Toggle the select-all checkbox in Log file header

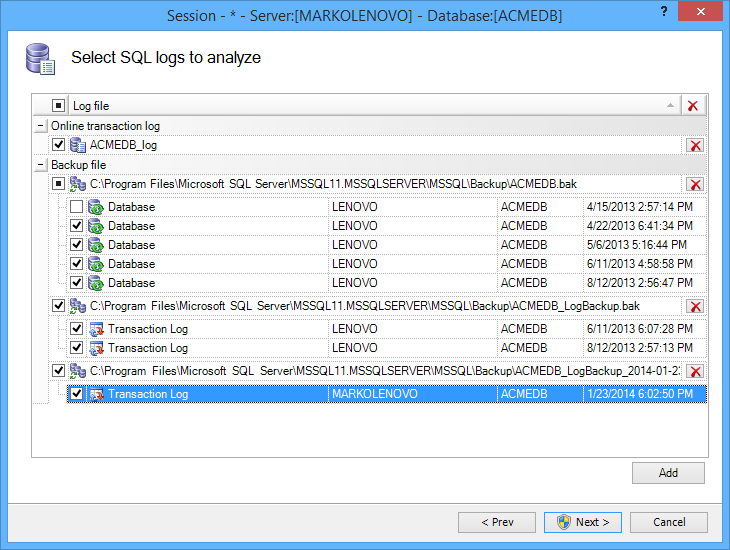point(58,106)
